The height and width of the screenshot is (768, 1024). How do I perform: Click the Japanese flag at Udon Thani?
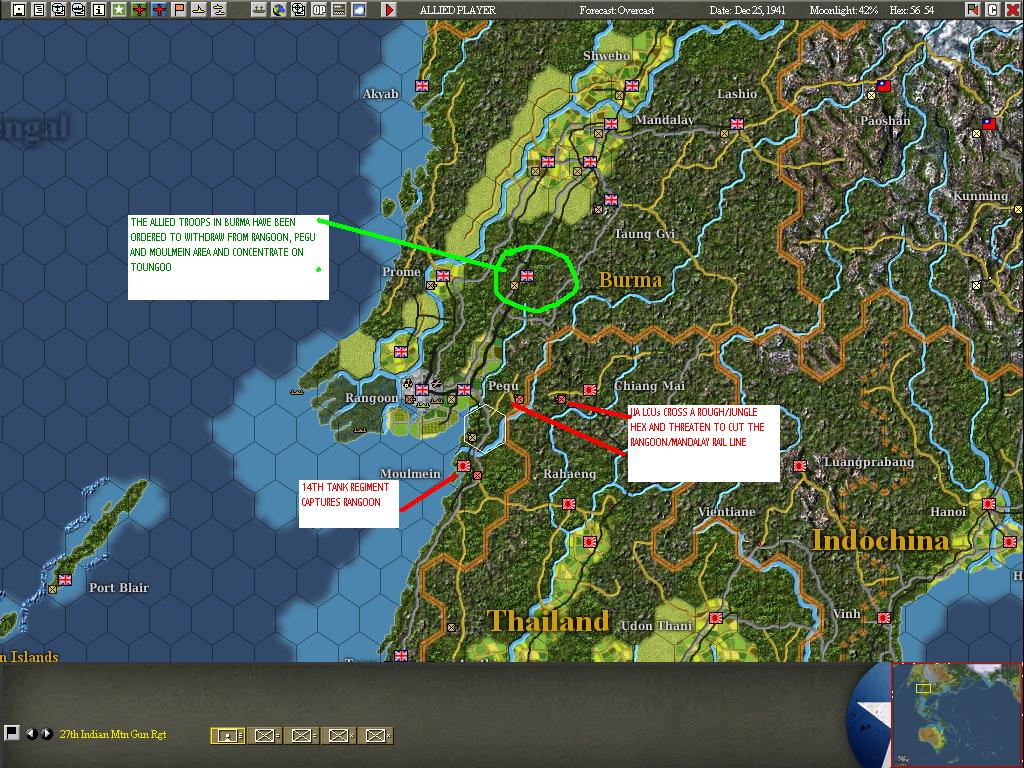point(716,617)
